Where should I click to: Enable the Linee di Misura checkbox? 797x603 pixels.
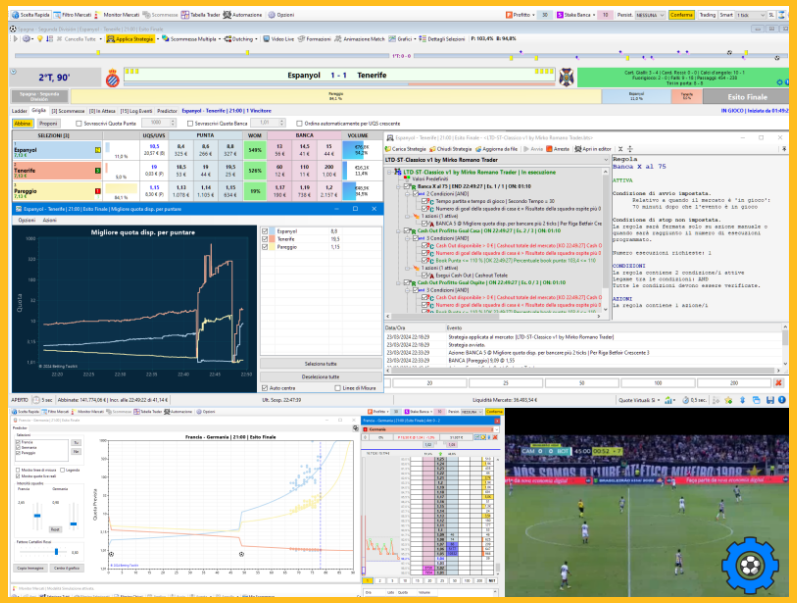point(338,387)
